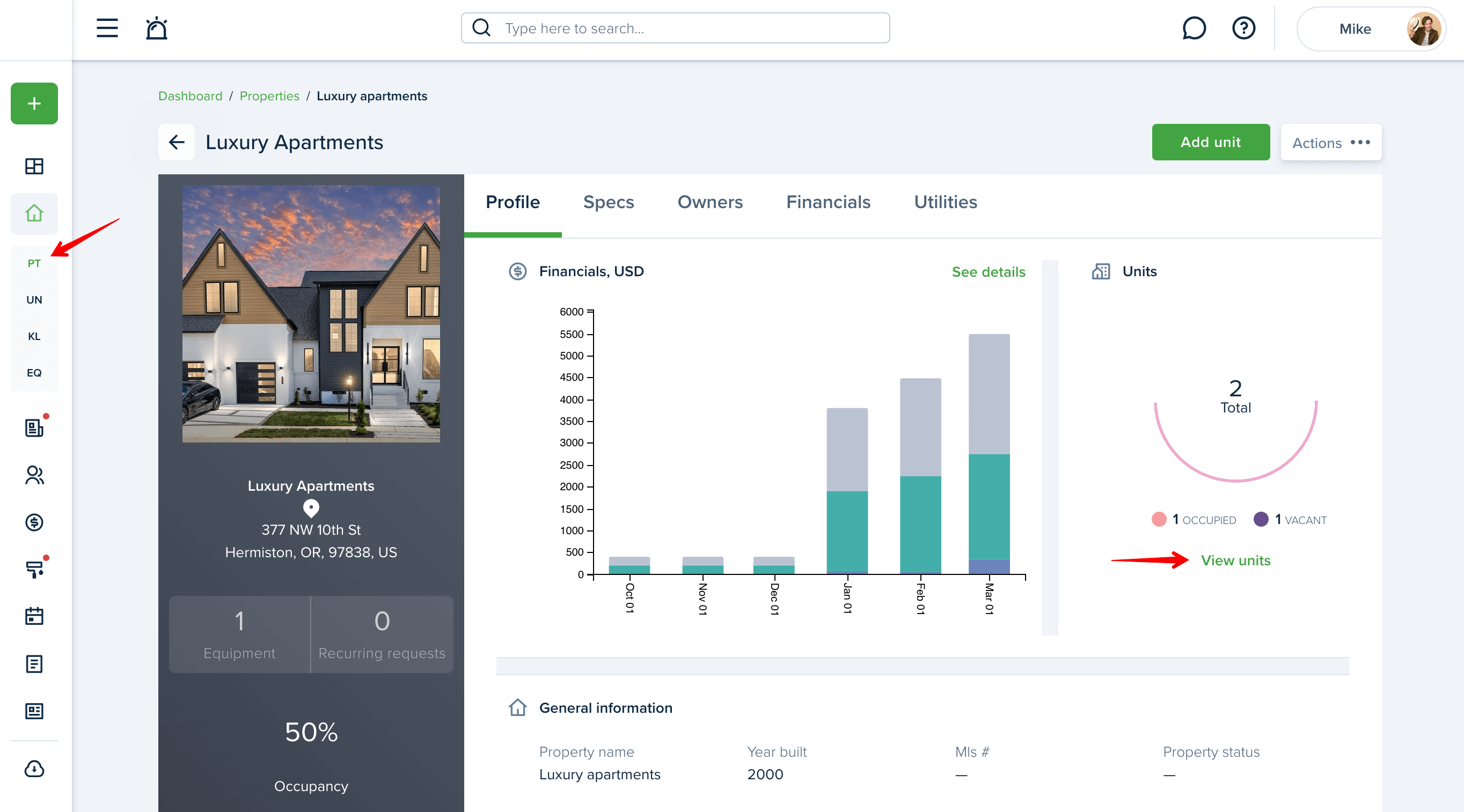
Task: Click the Add unit button
Action: click(1211, 142)
